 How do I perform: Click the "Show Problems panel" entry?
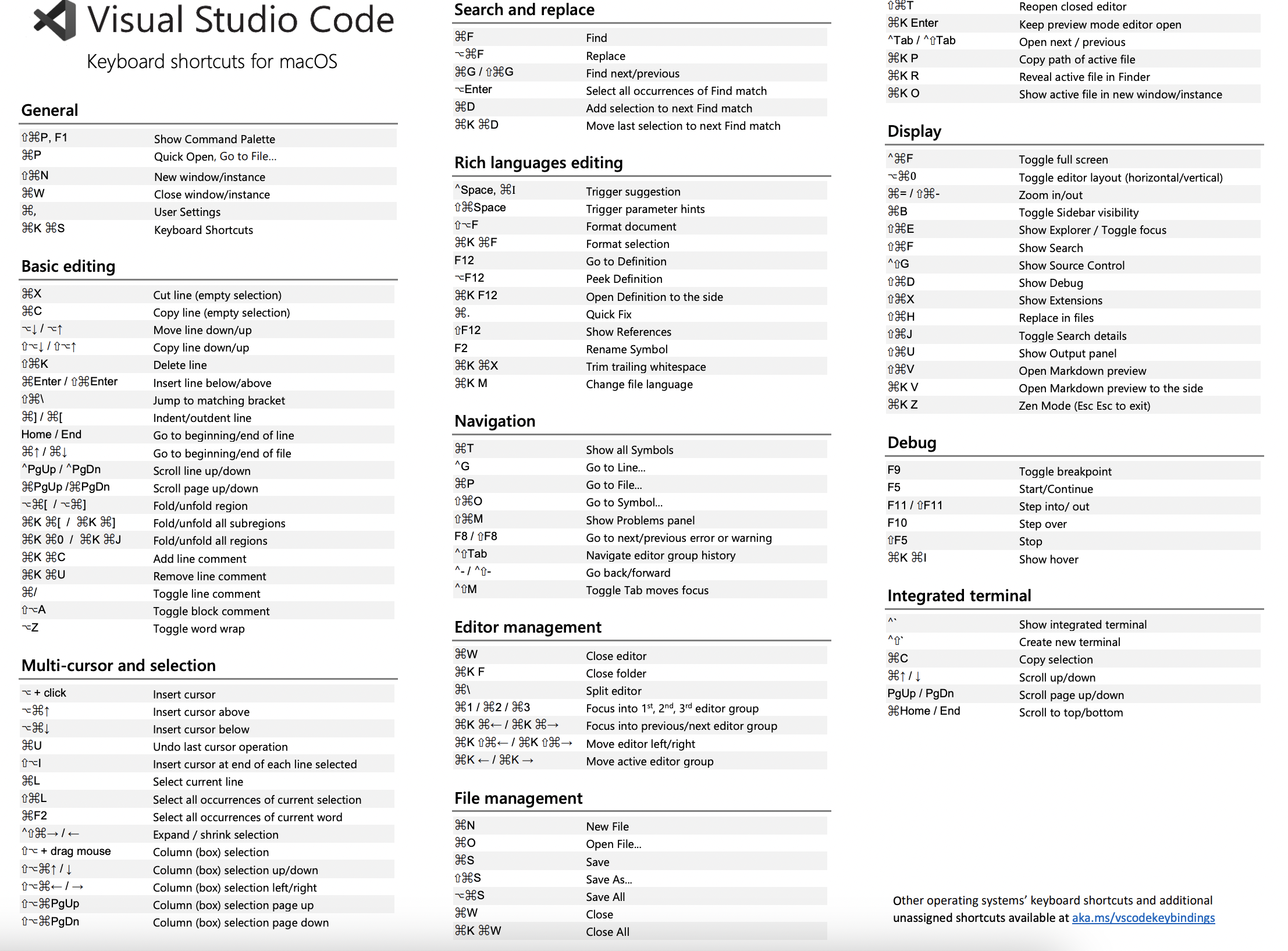coord(641,520)
